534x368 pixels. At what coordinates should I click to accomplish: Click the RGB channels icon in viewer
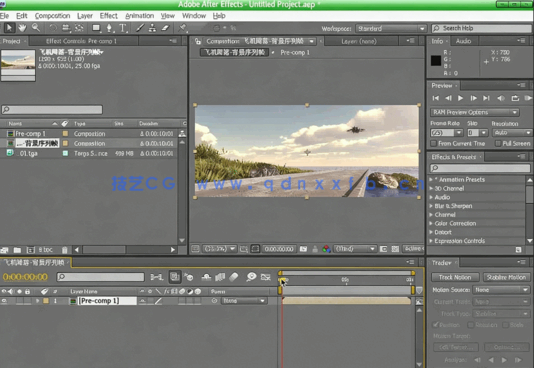click(x=327, y=249)
